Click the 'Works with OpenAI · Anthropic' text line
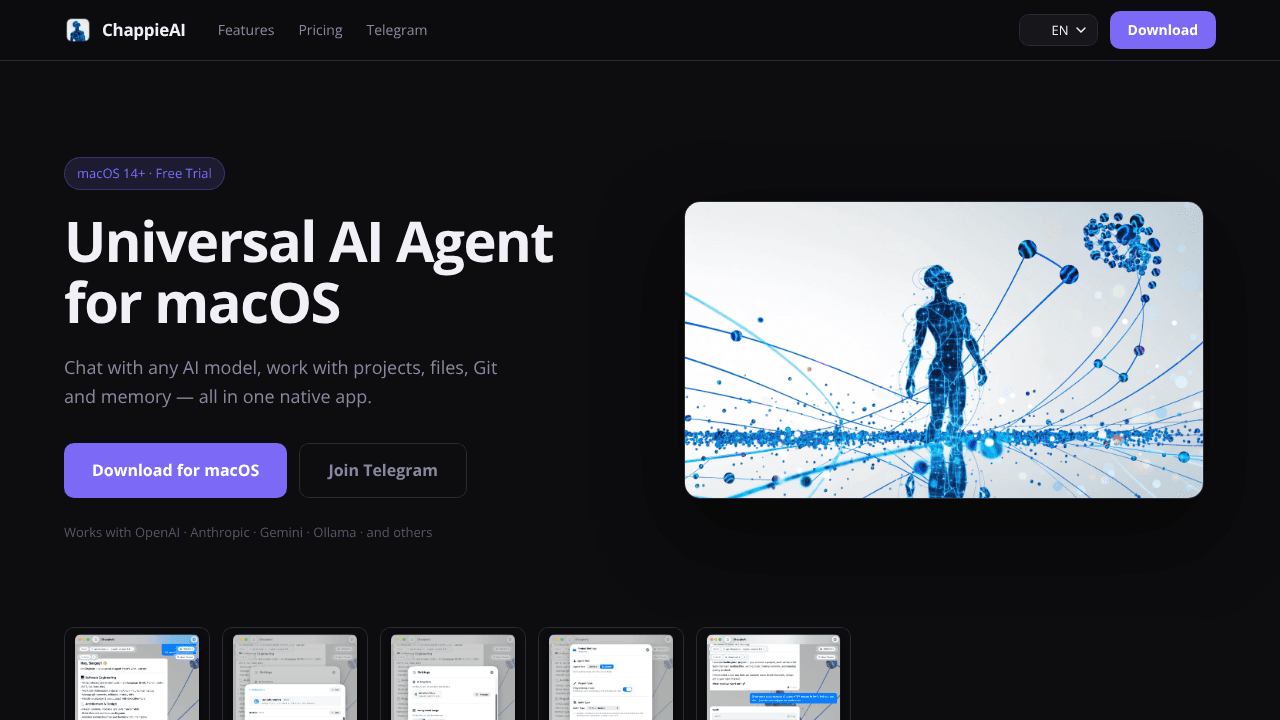This screenshot has height=720, width=1280. click(x=248, y=532)
